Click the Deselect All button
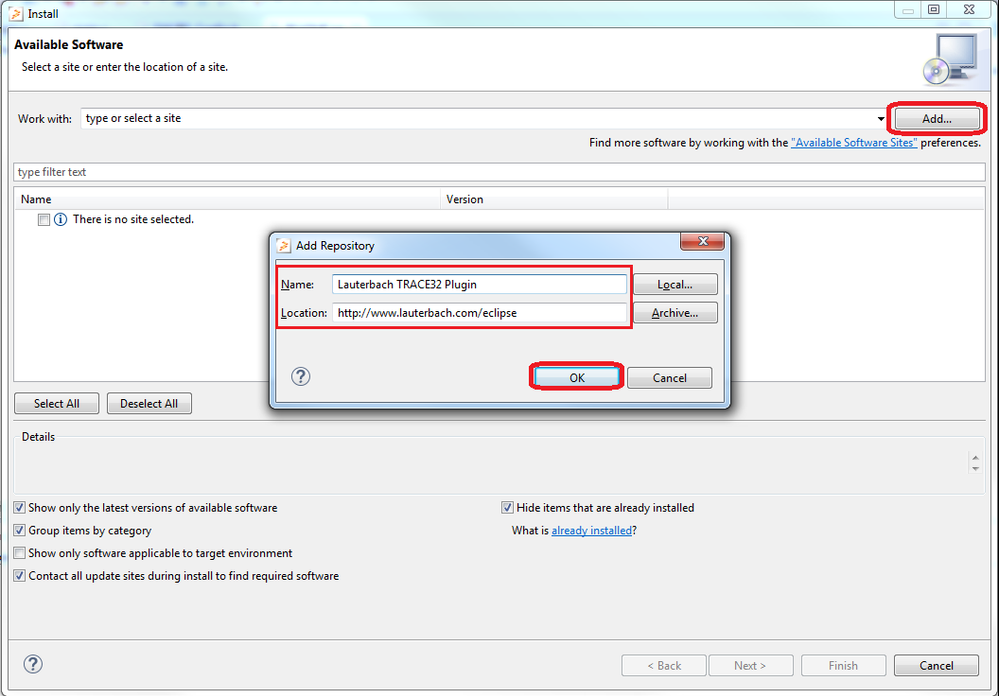This screenshot has width=999, height=696. [149, 403]
